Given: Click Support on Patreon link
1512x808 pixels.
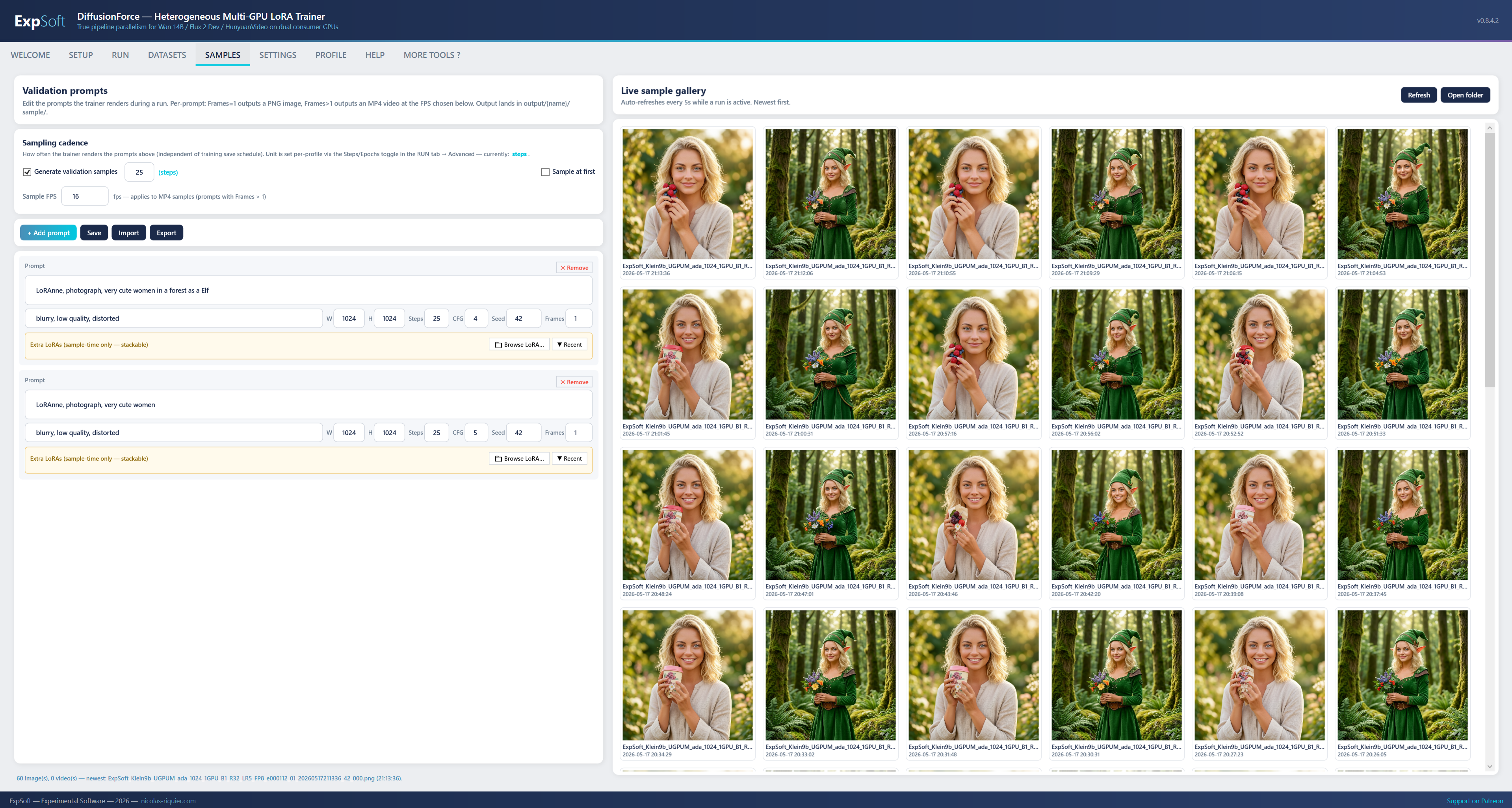Looking at the screenshot, I should tap(1475, 801).
